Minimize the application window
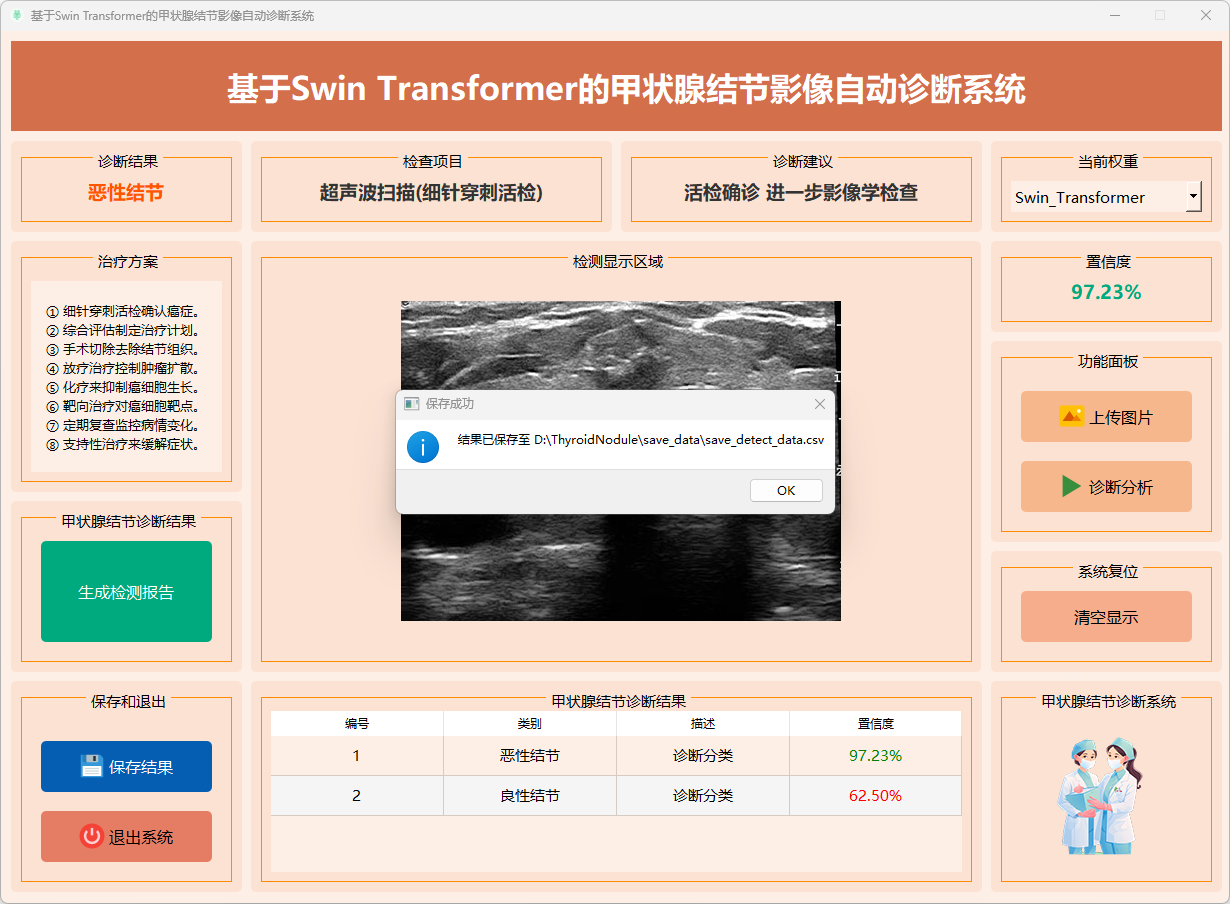The width and height of the screenshot is (1230, 904). (1115, 16)
